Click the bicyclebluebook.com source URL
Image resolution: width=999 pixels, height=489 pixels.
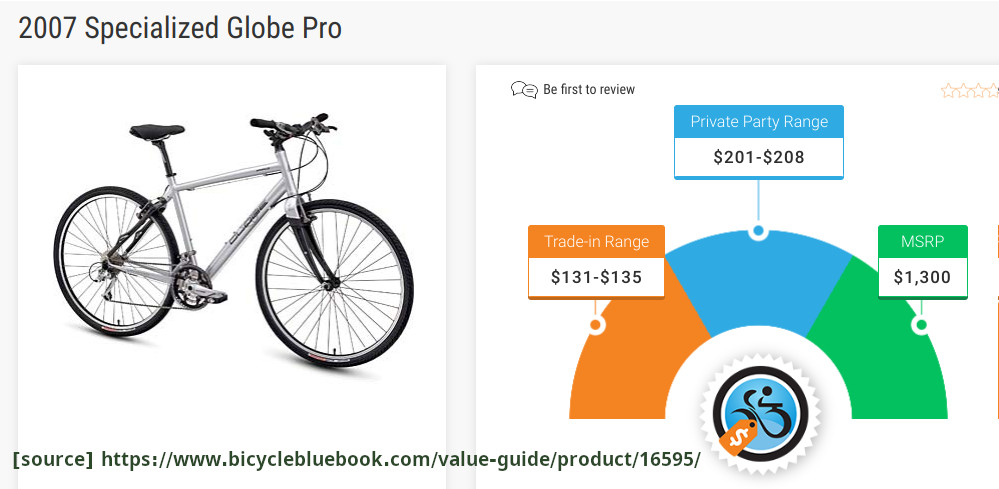tap(401, 458)
